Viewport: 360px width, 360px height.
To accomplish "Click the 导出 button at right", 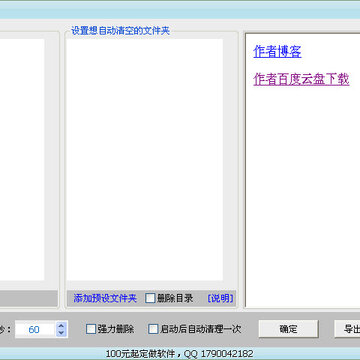I will 347,329.
